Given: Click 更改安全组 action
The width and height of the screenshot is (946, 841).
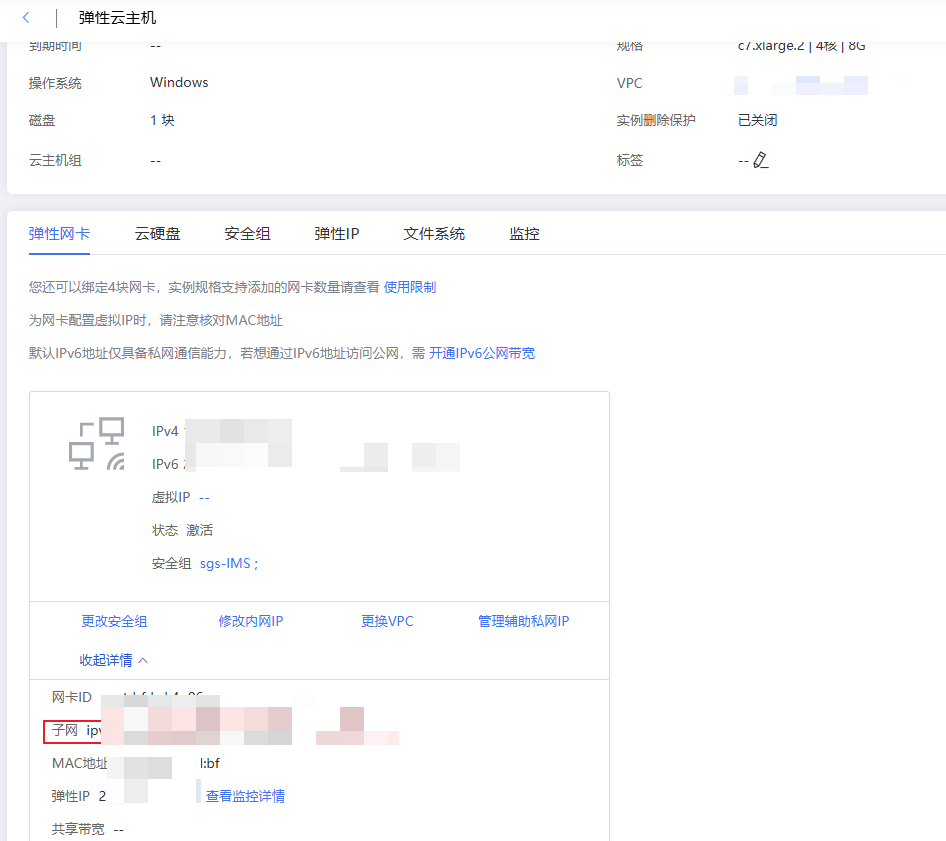Looking at the screenshot, I should 114,621.
